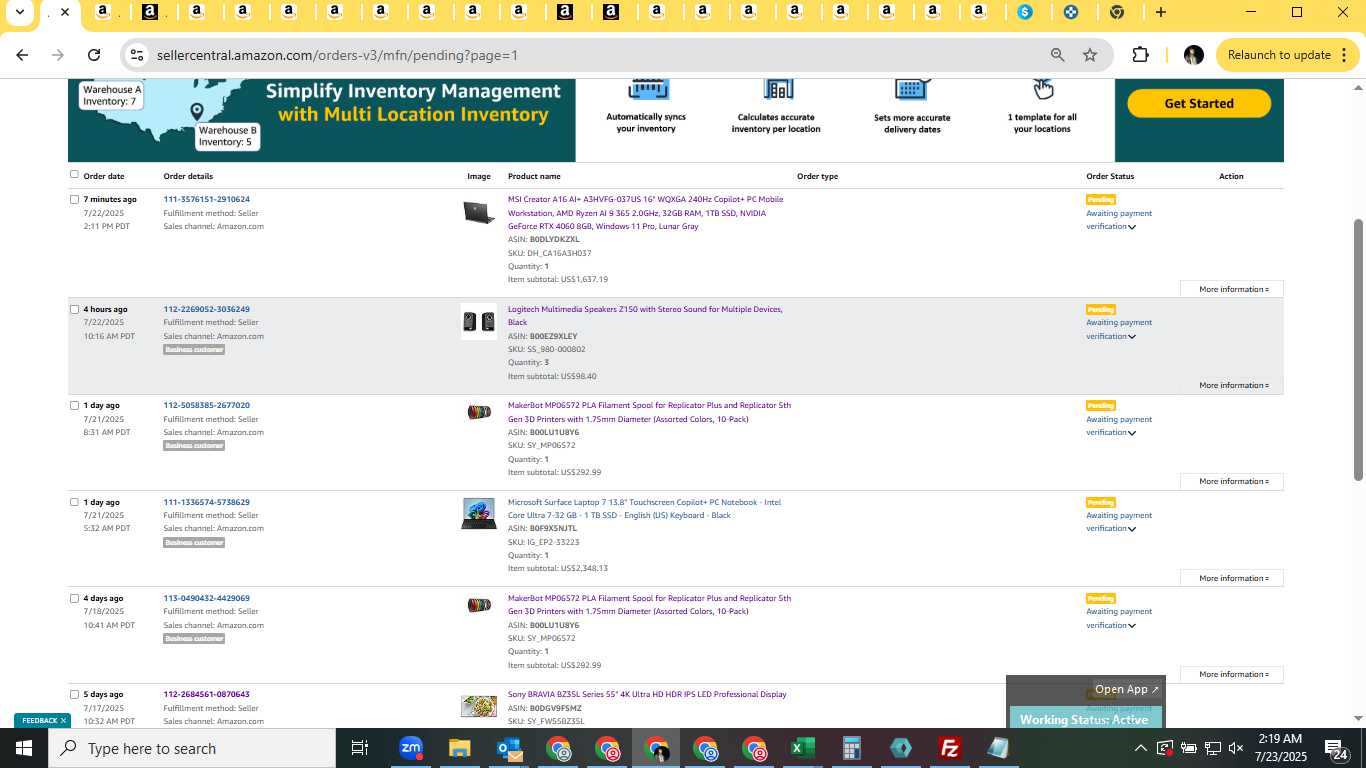Image resolution: width=1366 pixels, height=768 pixels.
Task: Open the Windows notification center
Action: point(1336,749)
